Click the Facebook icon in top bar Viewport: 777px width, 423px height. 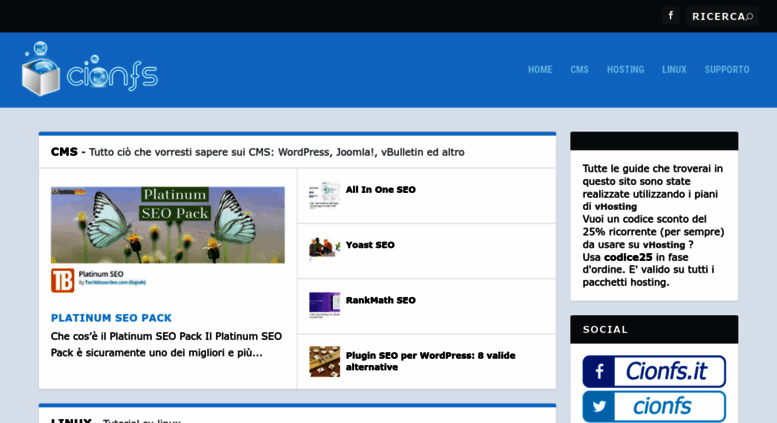point(670,16)
